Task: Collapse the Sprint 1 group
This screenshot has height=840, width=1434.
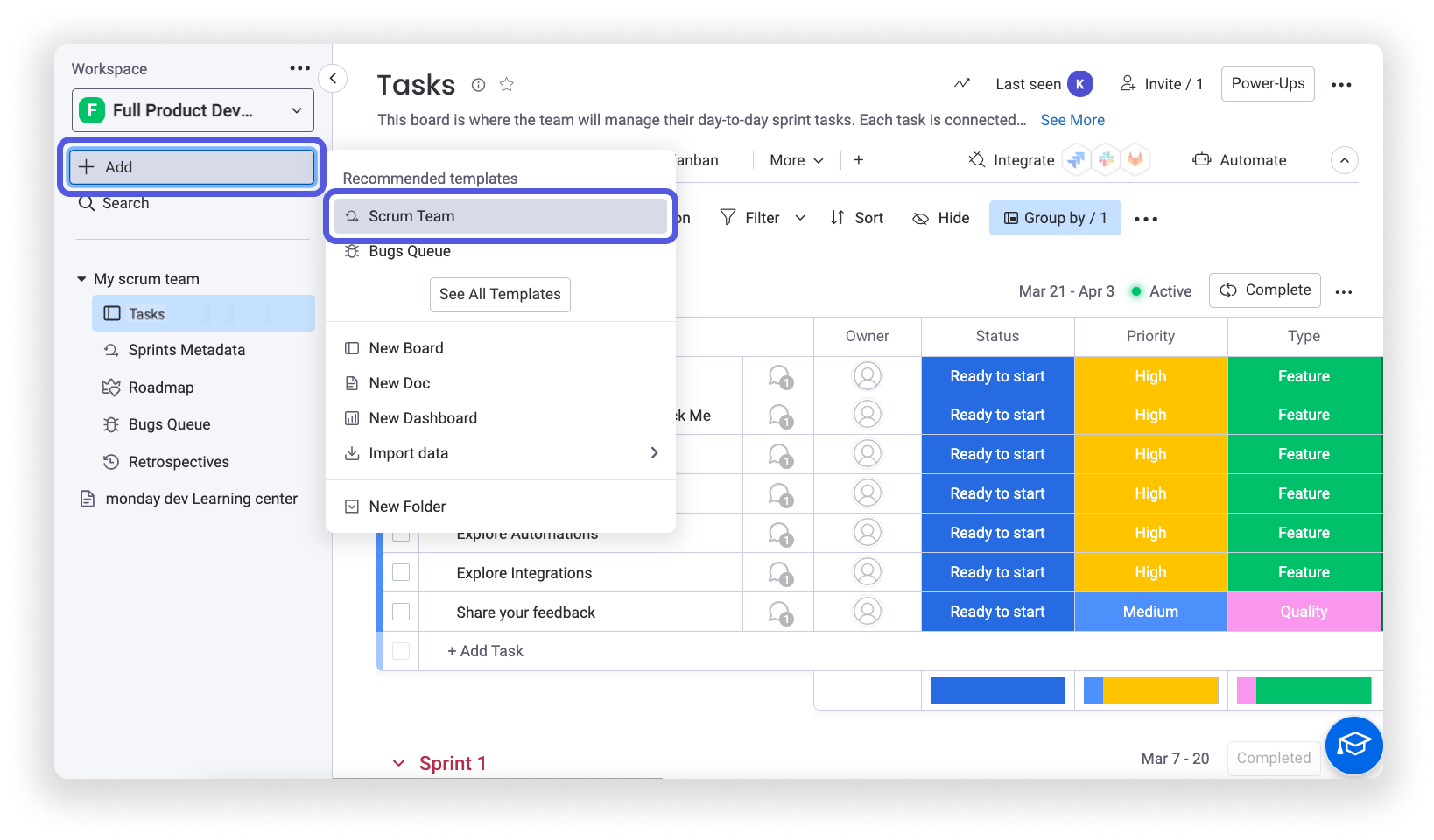Action: pyautogui.click(x=399, y=762)
